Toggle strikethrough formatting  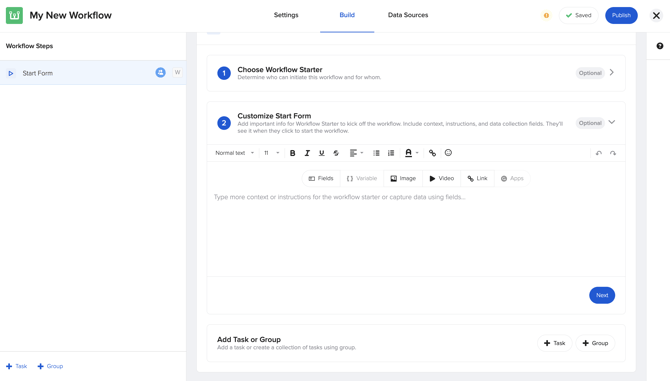pyautogui.click(x=336, y=153)
